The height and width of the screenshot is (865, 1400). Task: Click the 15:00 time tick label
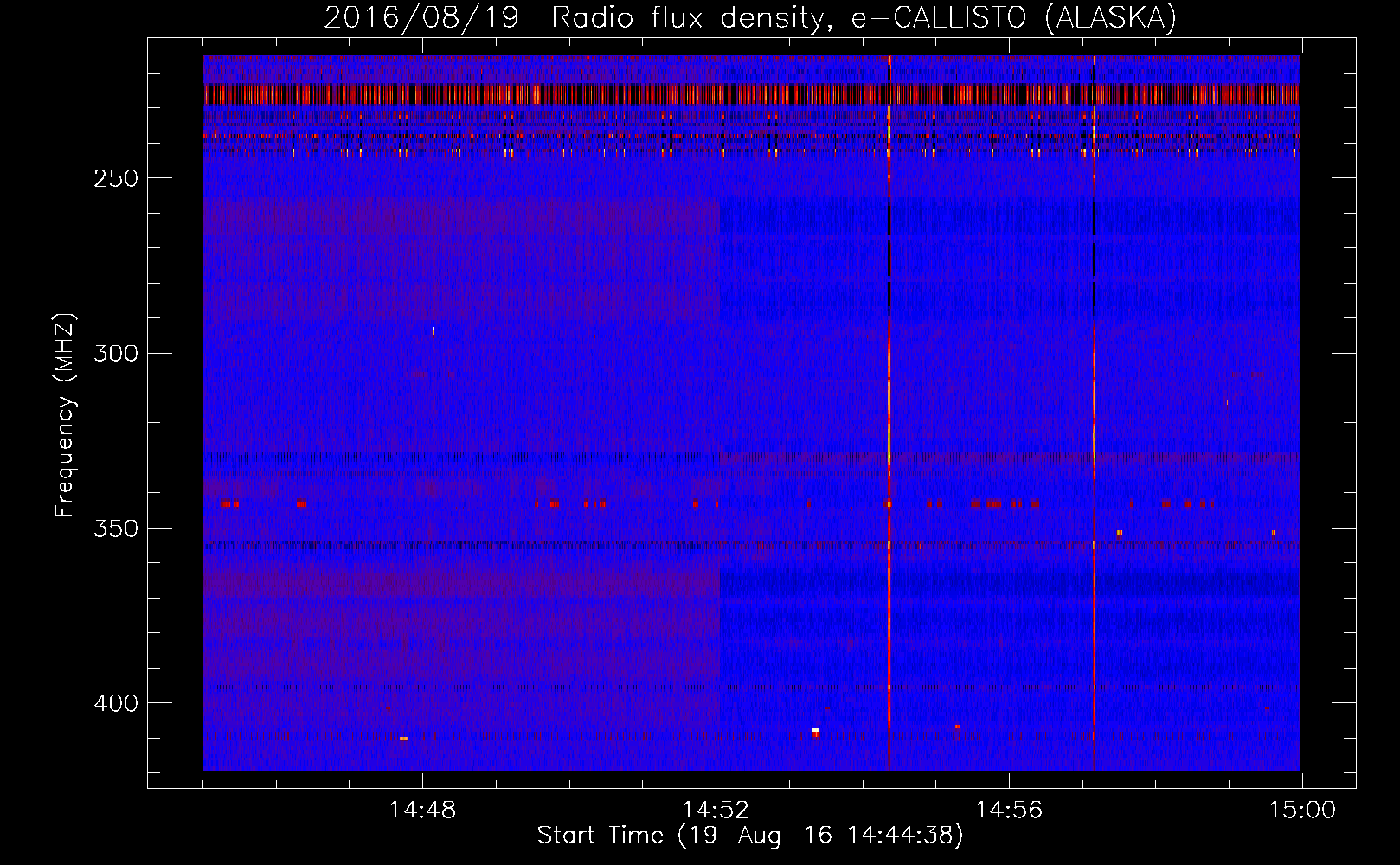click(1302, 811)
